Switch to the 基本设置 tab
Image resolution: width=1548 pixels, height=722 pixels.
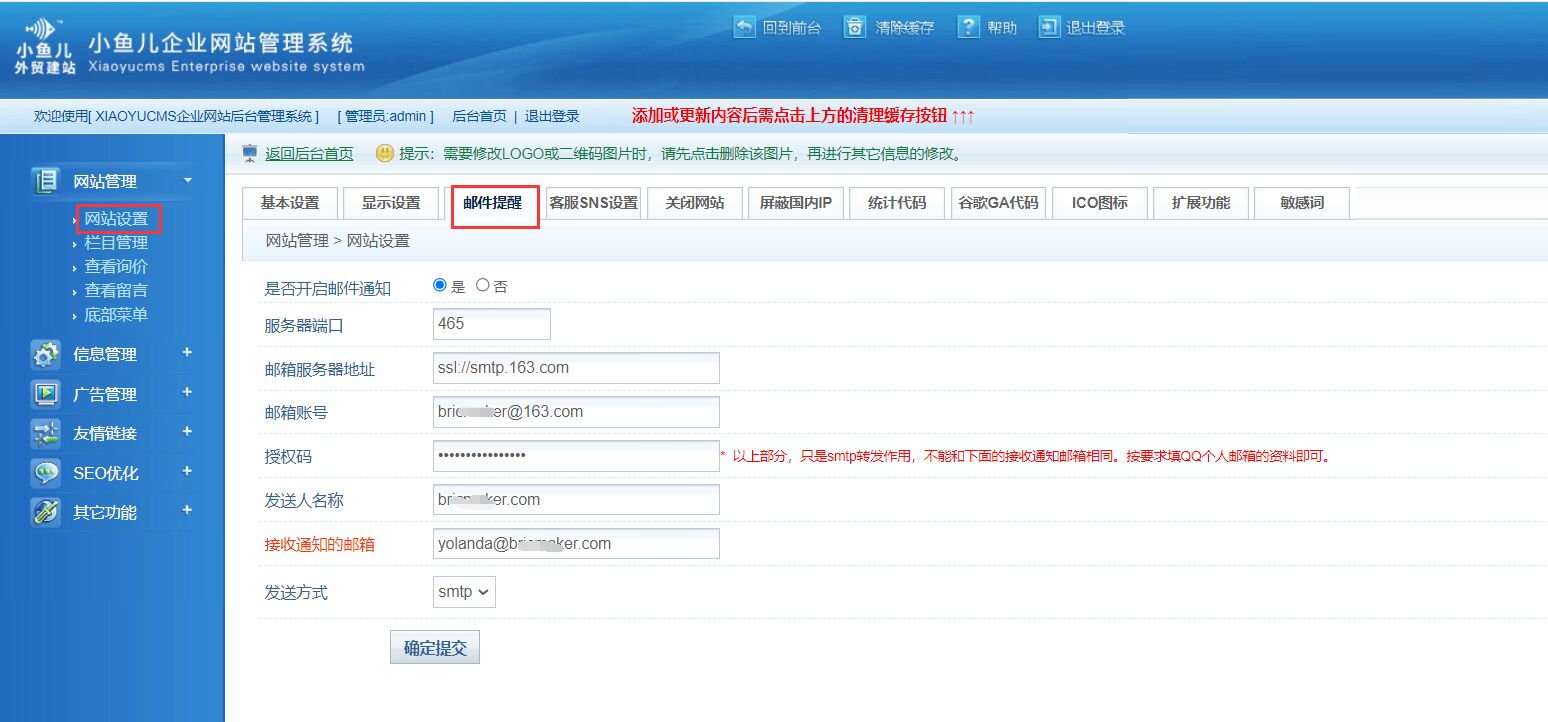tap(290, 203)
